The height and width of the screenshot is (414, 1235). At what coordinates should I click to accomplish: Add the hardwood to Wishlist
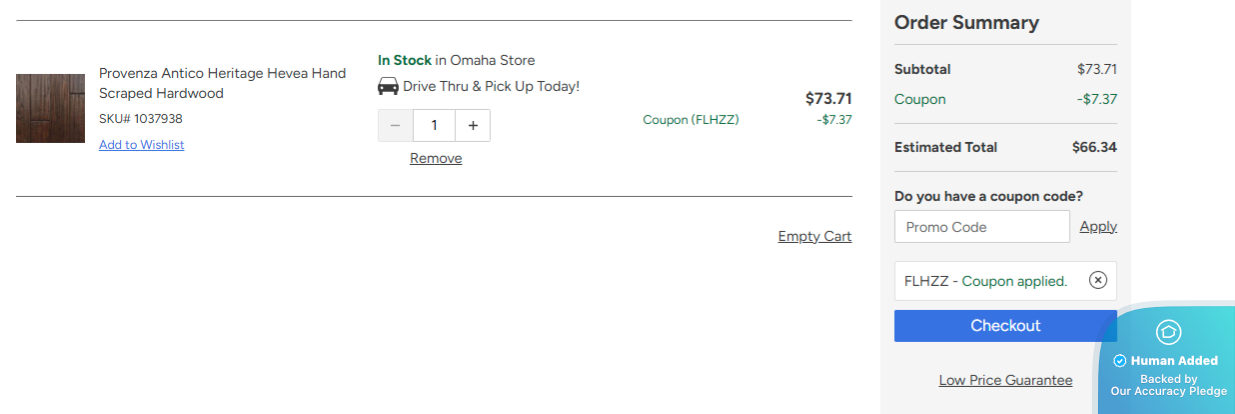point(141,145)
